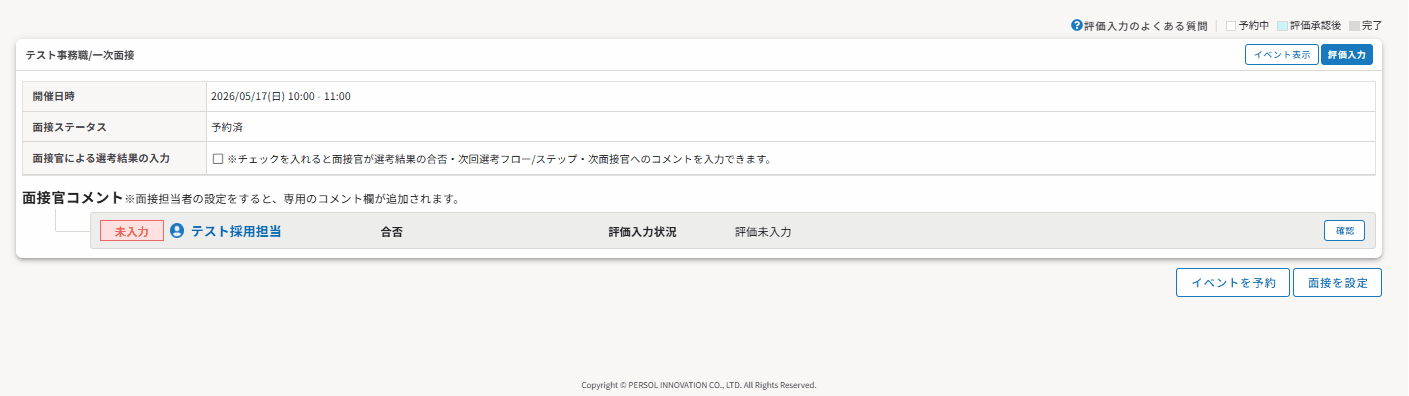This screenshot has height=396, width=1409.
Task: Click the テスト事務職/一次面接 panel title
Action: (80, 55)
